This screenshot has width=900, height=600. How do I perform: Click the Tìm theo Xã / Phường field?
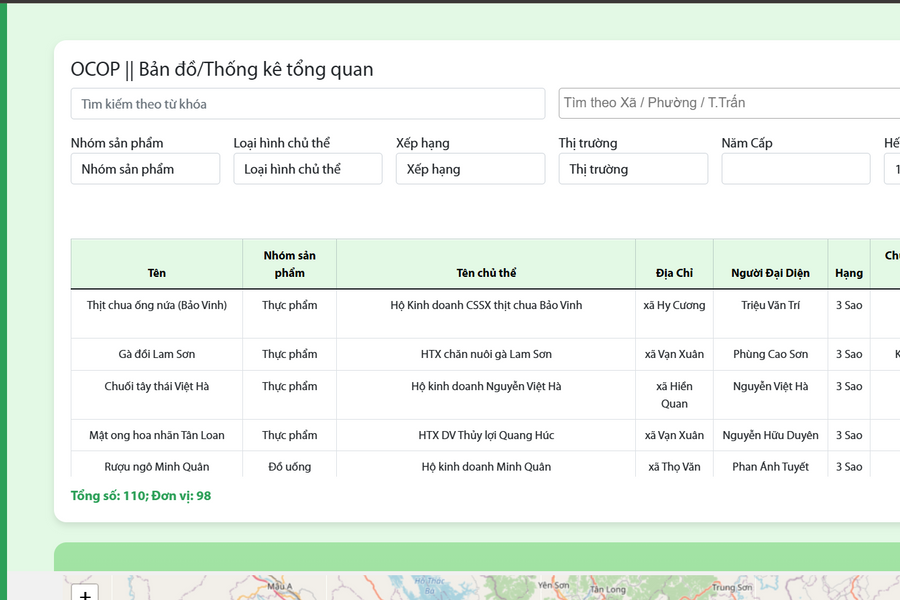tap(725, 103)
